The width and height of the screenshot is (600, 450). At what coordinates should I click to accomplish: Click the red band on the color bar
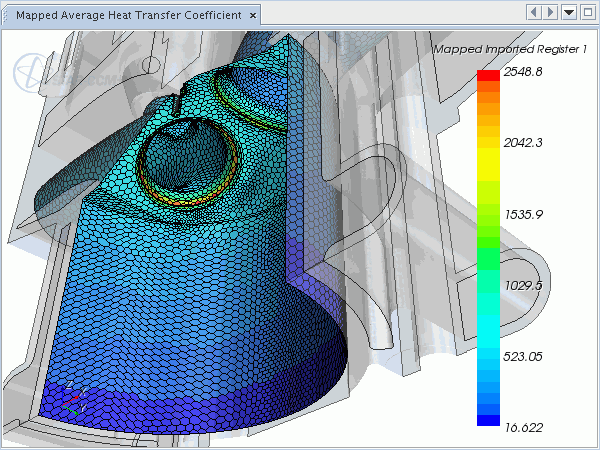[488, 76]
